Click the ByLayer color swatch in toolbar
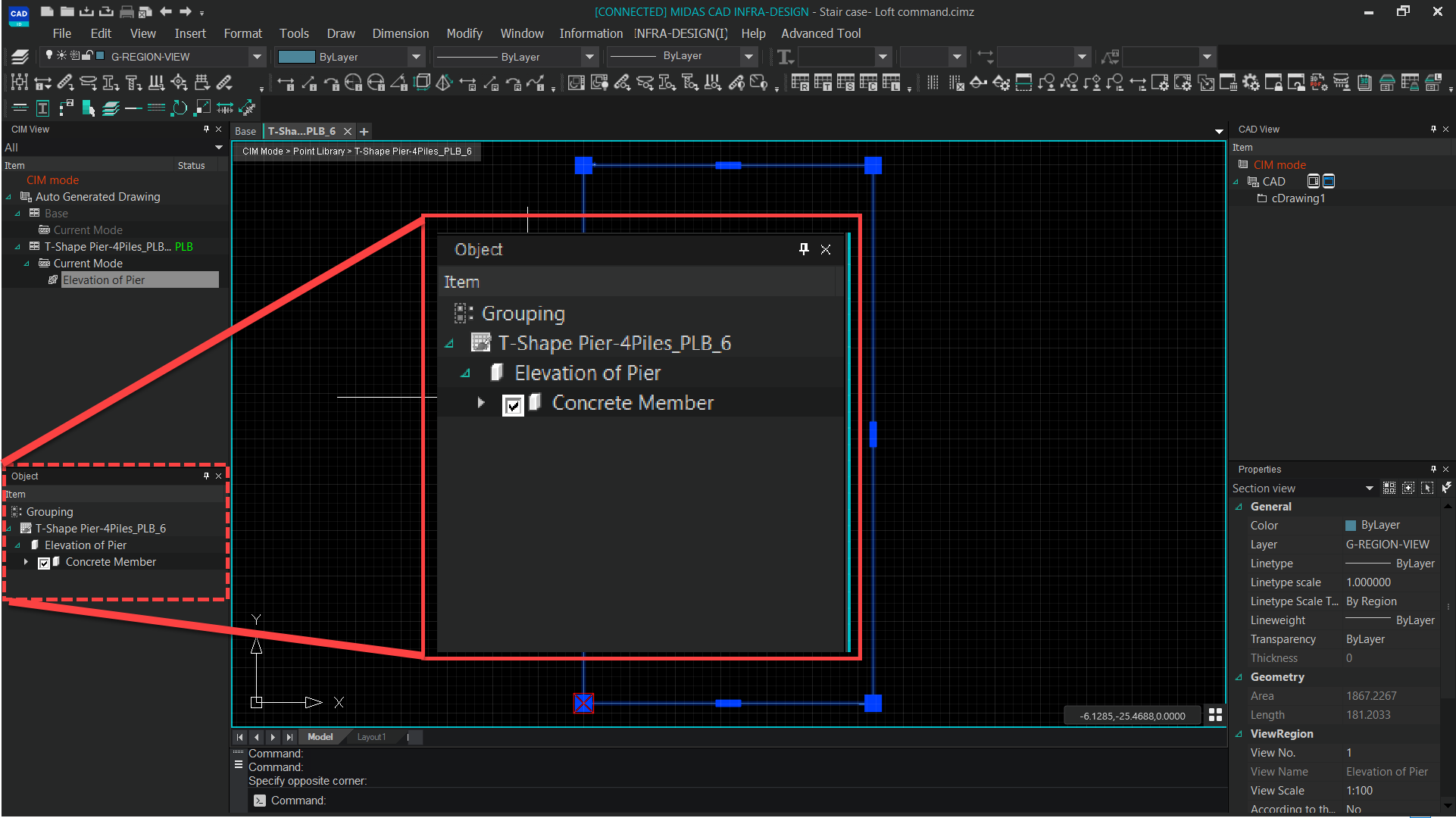This screenshot has width=1456, height=818. click(x=296, y=57)
